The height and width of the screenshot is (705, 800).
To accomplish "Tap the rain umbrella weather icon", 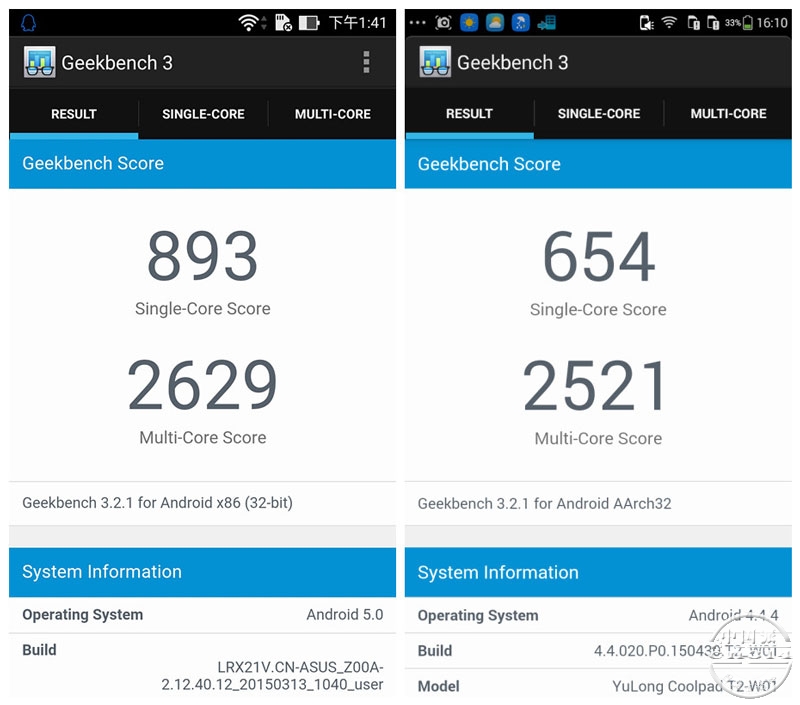I will coord(520,22).
